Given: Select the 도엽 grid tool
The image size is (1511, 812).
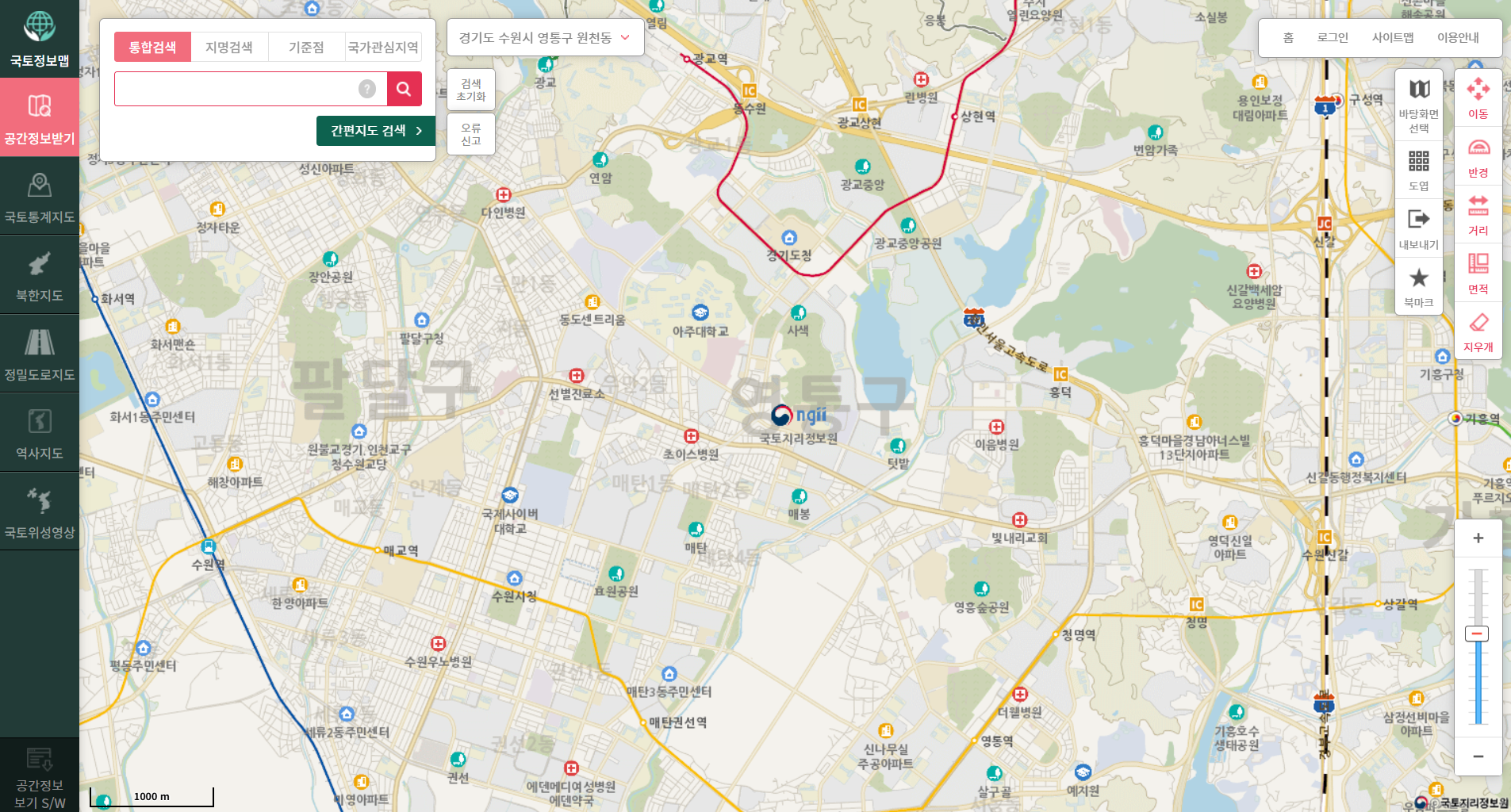Looking at the screenshot, I should coord(1419,170).
